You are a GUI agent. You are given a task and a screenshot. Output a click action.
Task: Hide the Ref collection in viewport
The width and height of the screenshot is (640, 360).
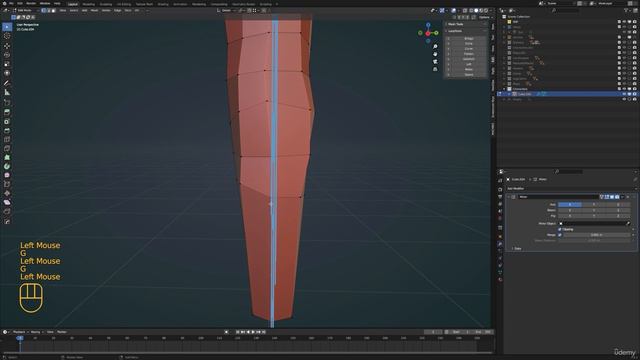[624, 22]
